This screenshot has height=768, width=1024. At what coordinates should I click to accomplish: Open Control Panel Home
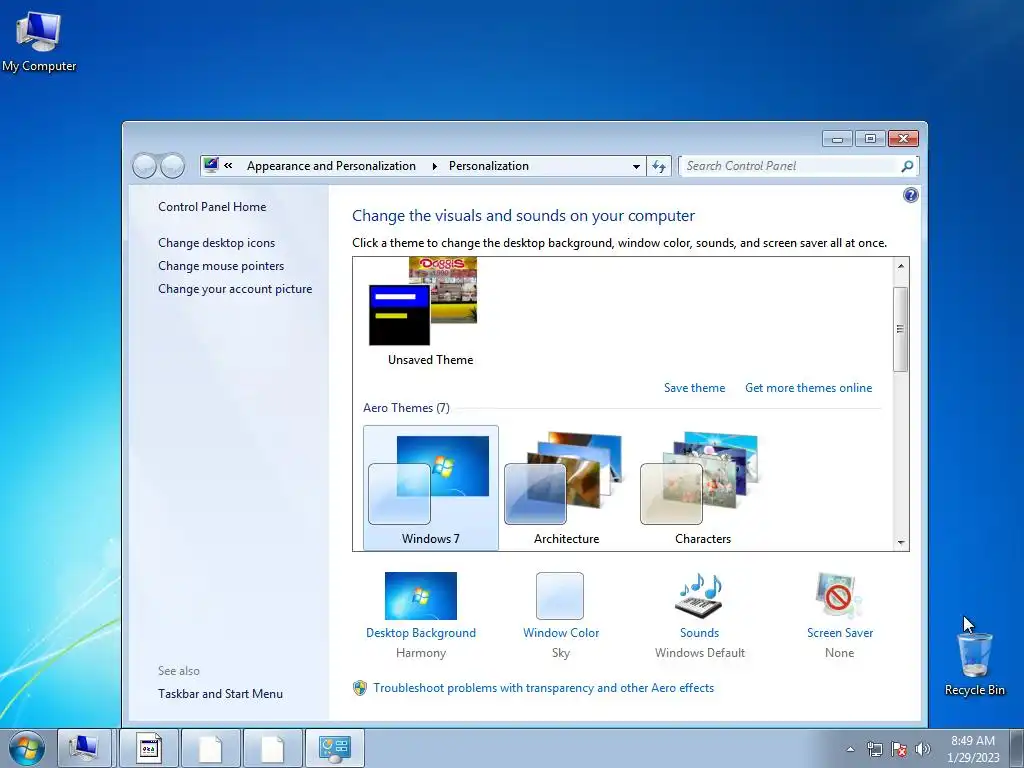[212, 206]
